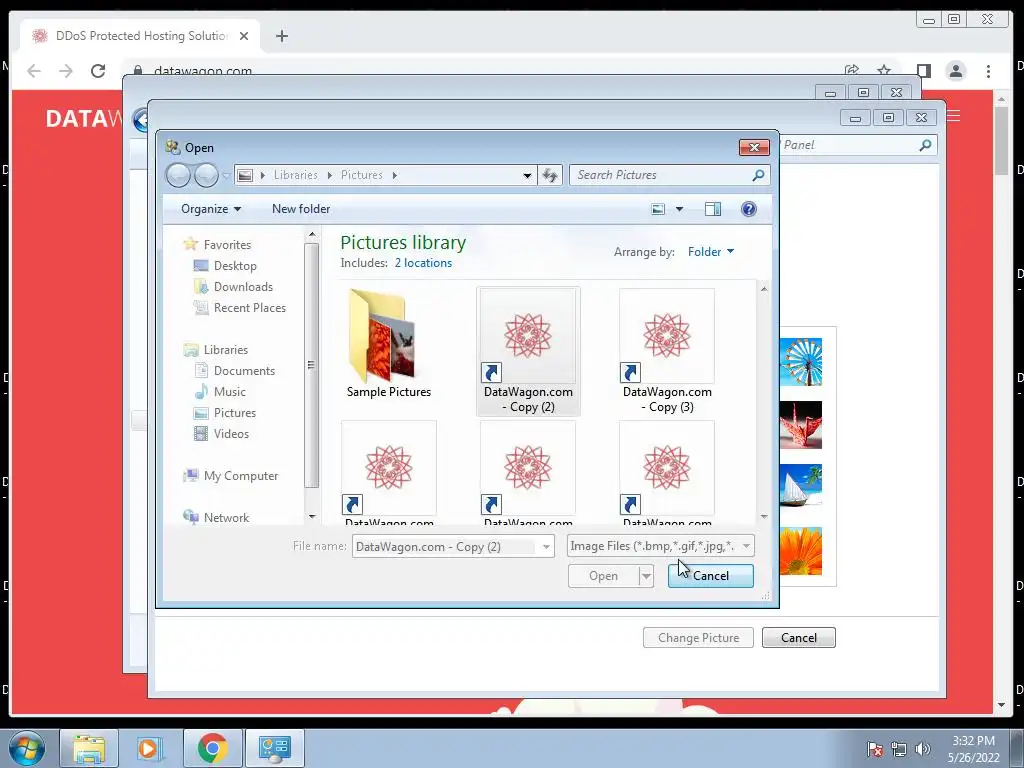
Task: Click the Search Pictures input field
Action: point(660,175)
